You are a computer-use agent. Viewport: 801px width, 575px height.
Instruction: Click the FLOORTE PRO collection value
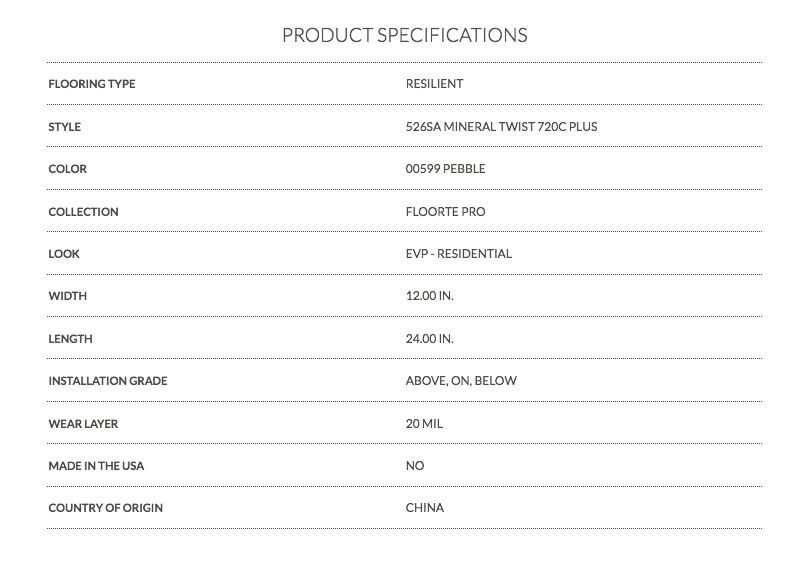(445, 212)
